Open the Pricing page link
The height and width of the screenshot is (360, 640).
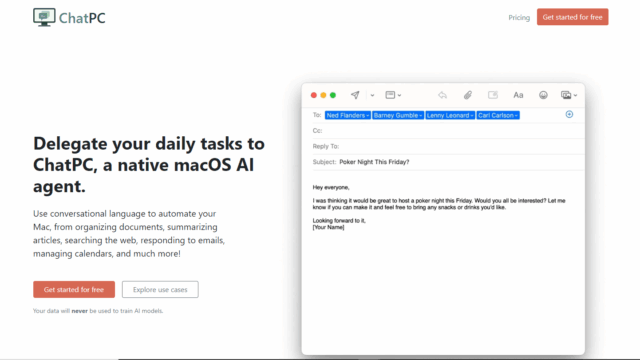[519, 18]
